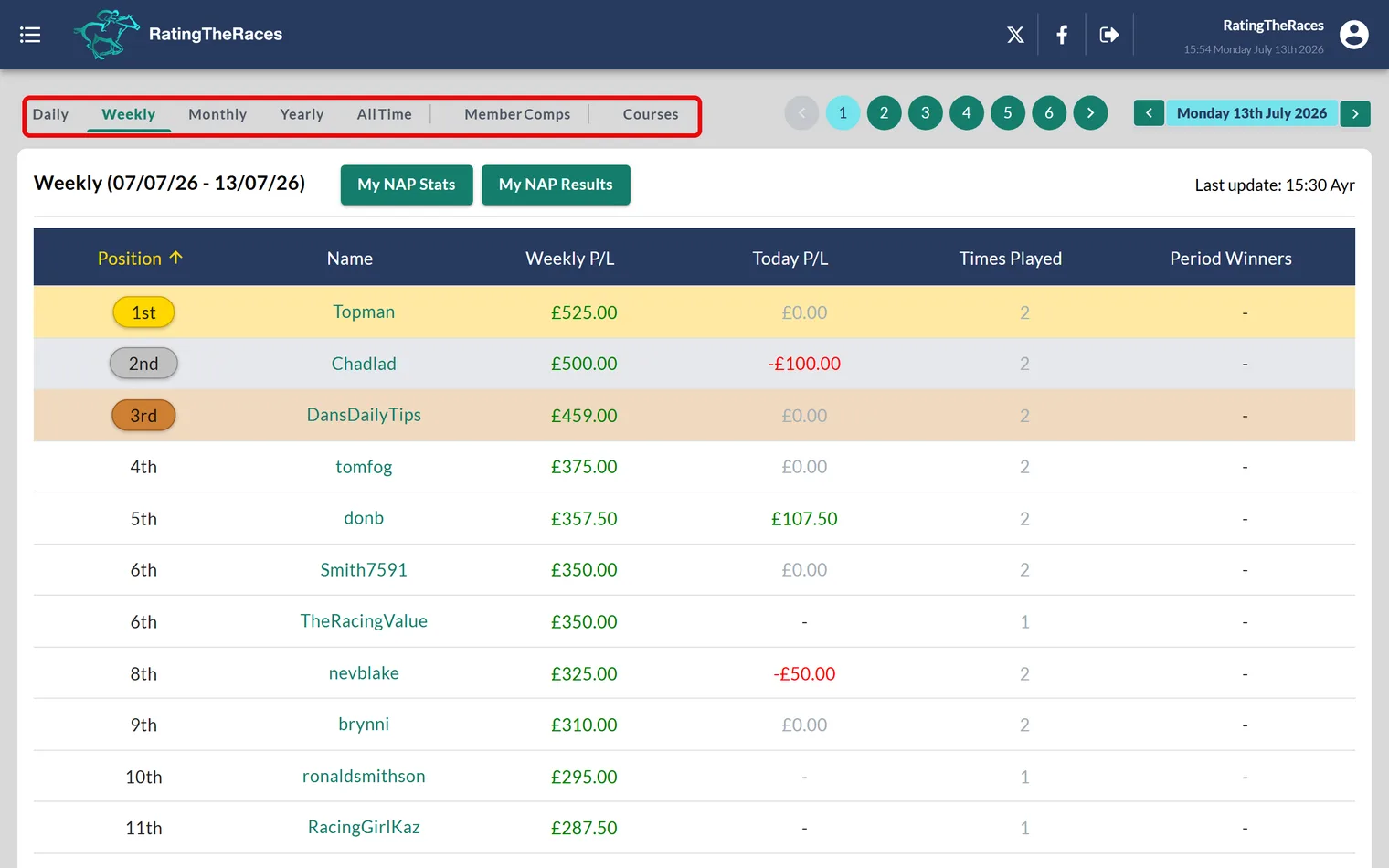Image resolution: width=1389 pixels, height=868 pixels.
Task: Go to the next date
Action: [x=1355, y=113]
